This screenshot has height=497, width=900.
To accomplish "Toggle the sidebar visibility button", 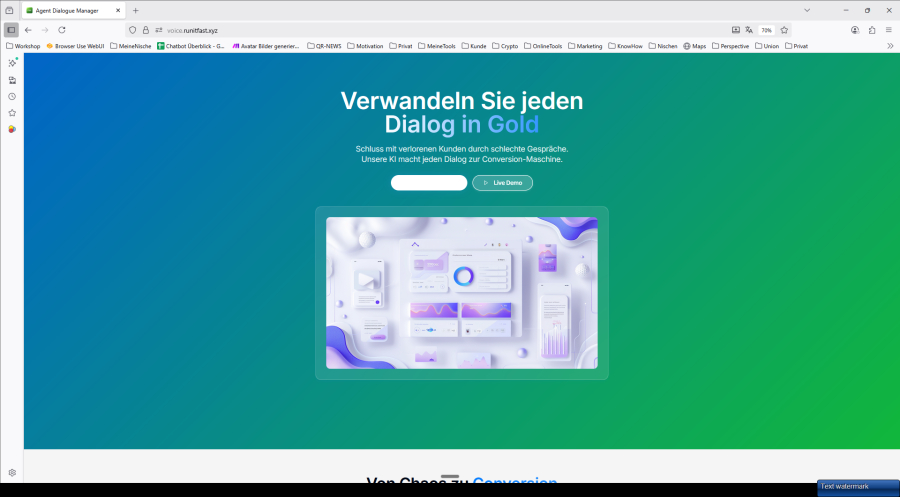I will pos(11,30).
